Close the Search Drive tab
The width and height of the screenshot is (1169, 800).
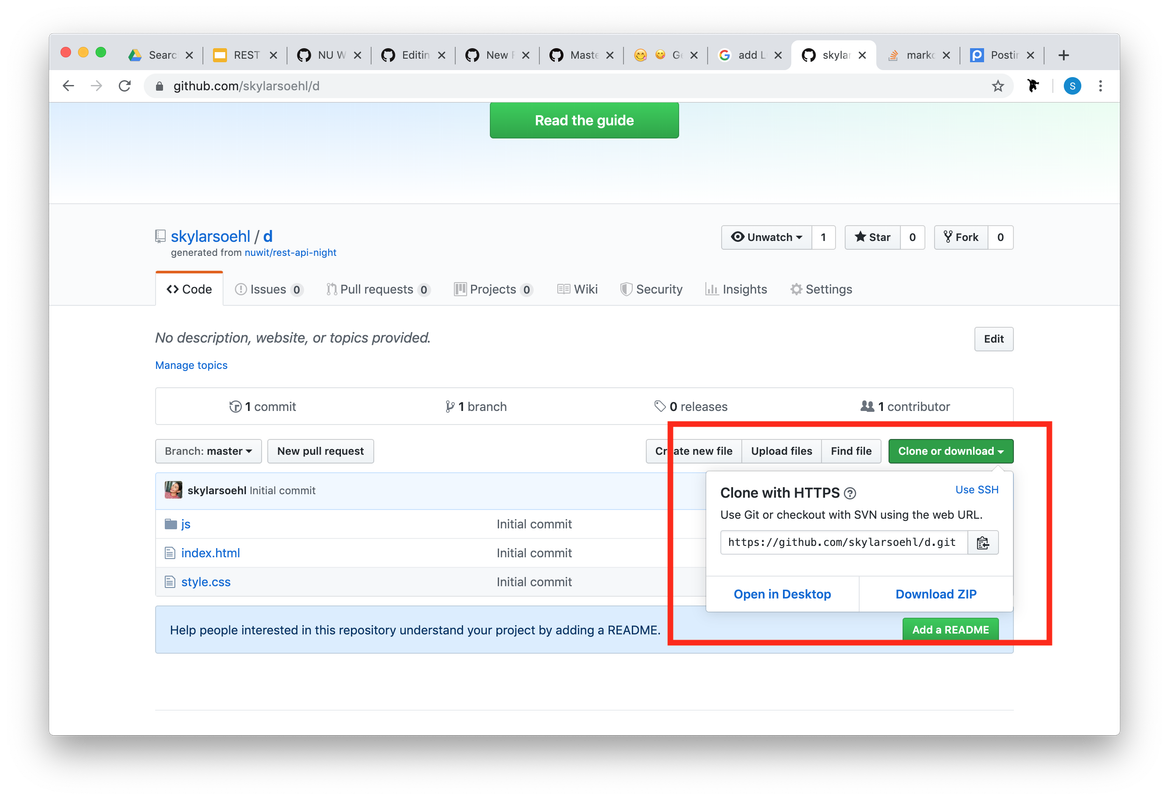(x=189, y=55)
